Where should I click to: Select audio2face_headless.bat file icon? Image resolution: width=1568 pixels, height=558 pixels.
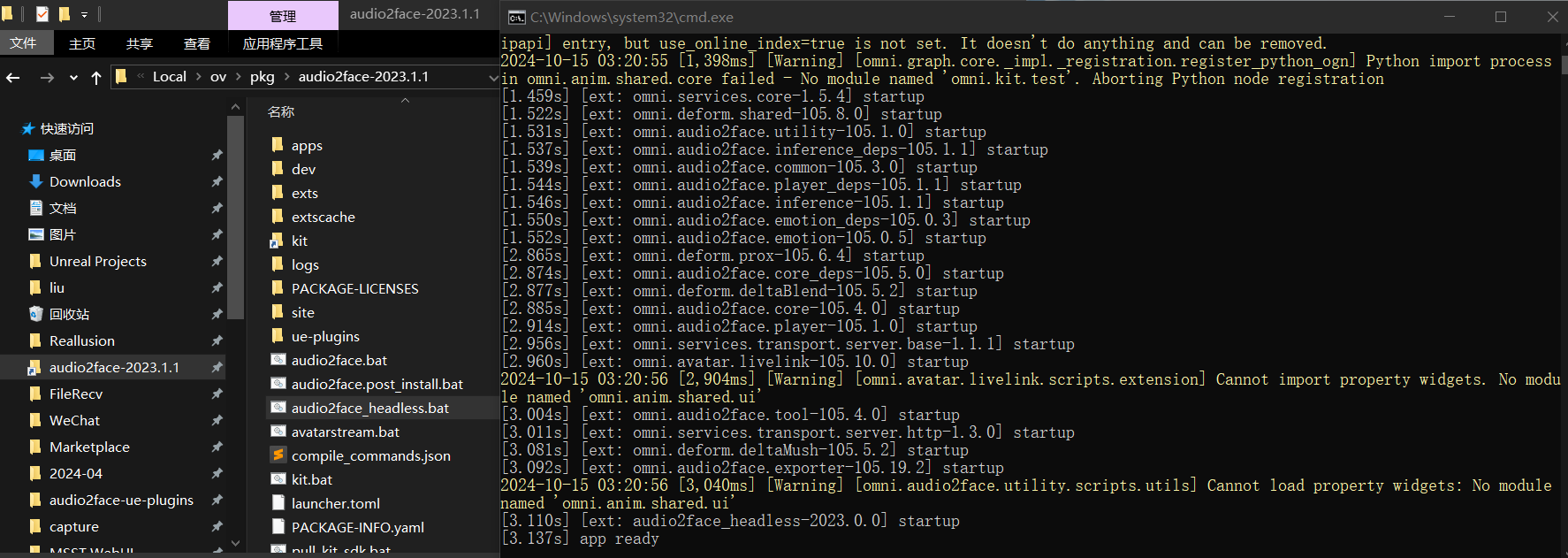click(278, 408)
